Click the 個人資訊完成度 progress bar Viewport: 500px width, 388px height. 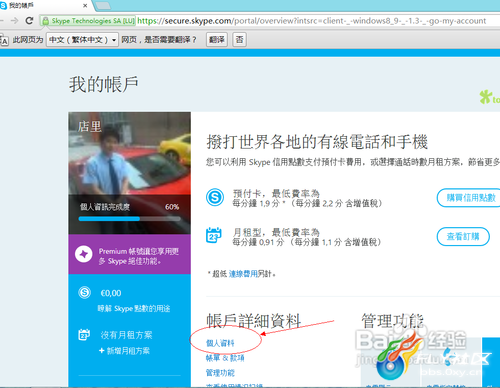coord(130,219)
